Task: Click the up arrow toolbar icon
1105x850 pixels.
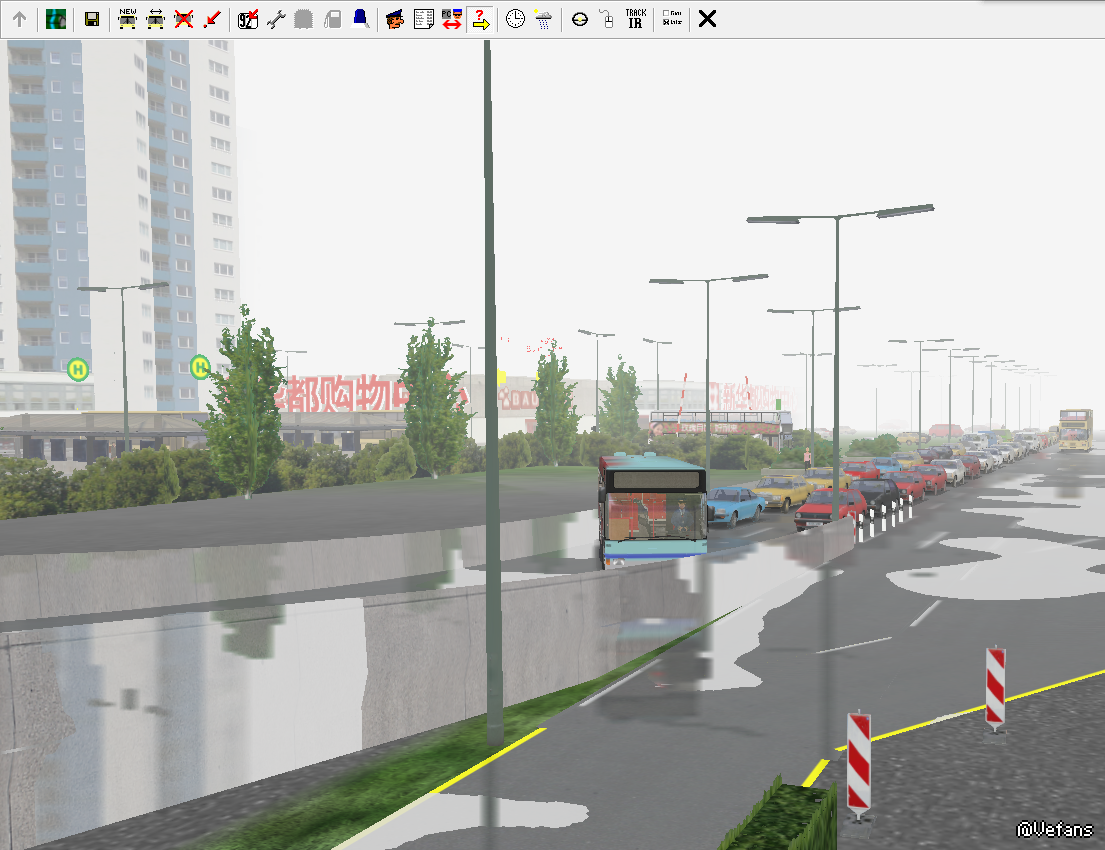Action: tap(20, 19)
